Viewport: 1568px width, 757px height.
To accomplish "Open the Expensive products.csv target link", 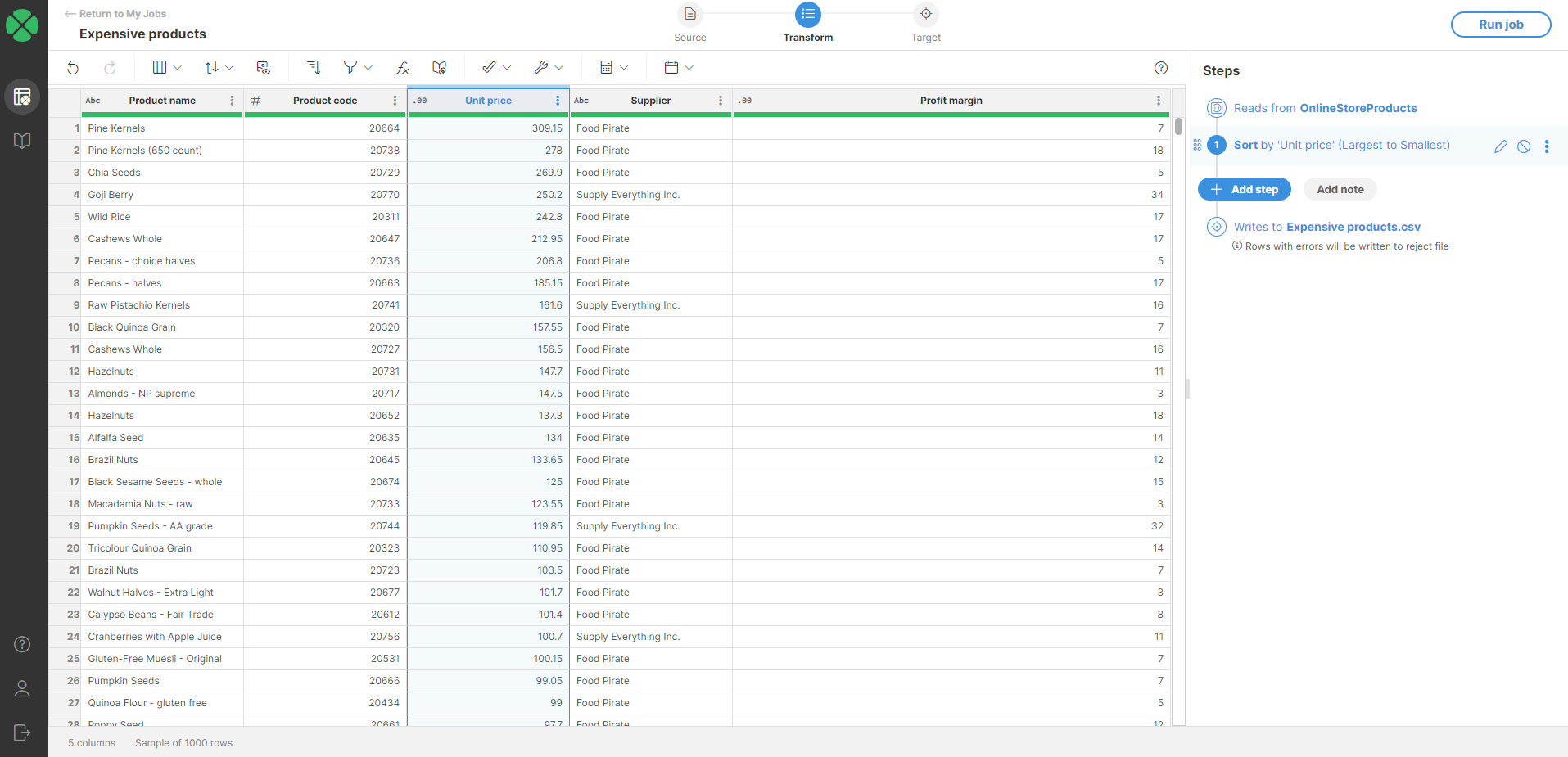I will 1353,227.
